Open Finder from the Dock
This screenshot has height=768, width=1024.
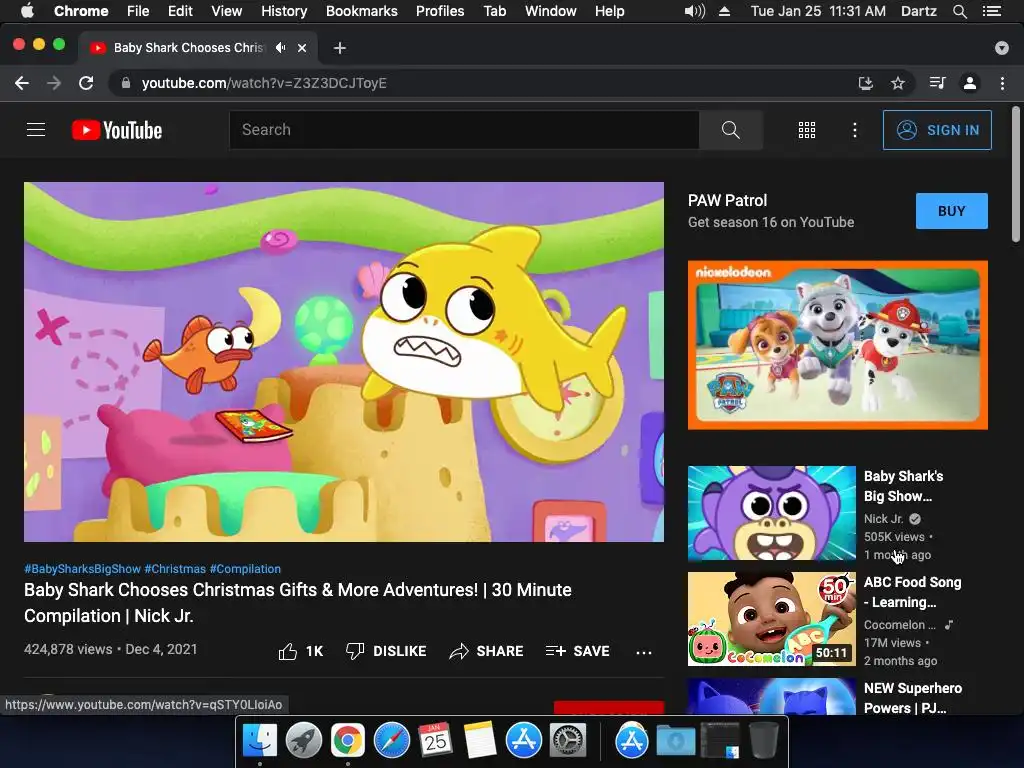click(260, 741)
